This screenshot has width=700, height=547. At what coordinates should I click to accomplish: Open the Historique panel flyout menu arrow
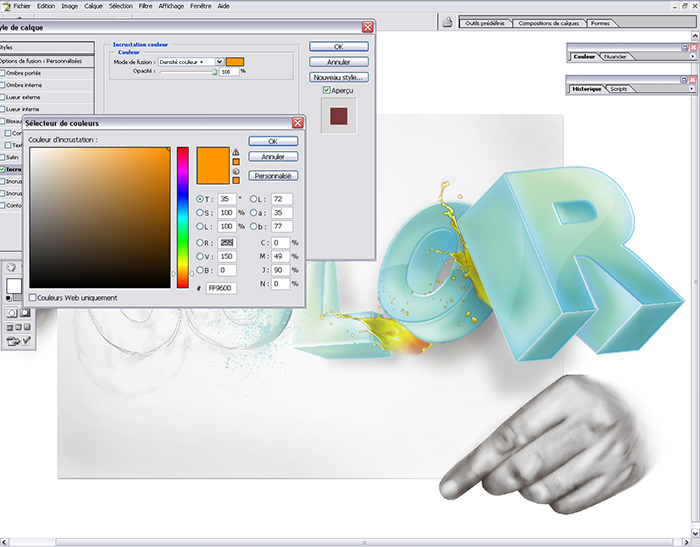(x=691, y=89)
